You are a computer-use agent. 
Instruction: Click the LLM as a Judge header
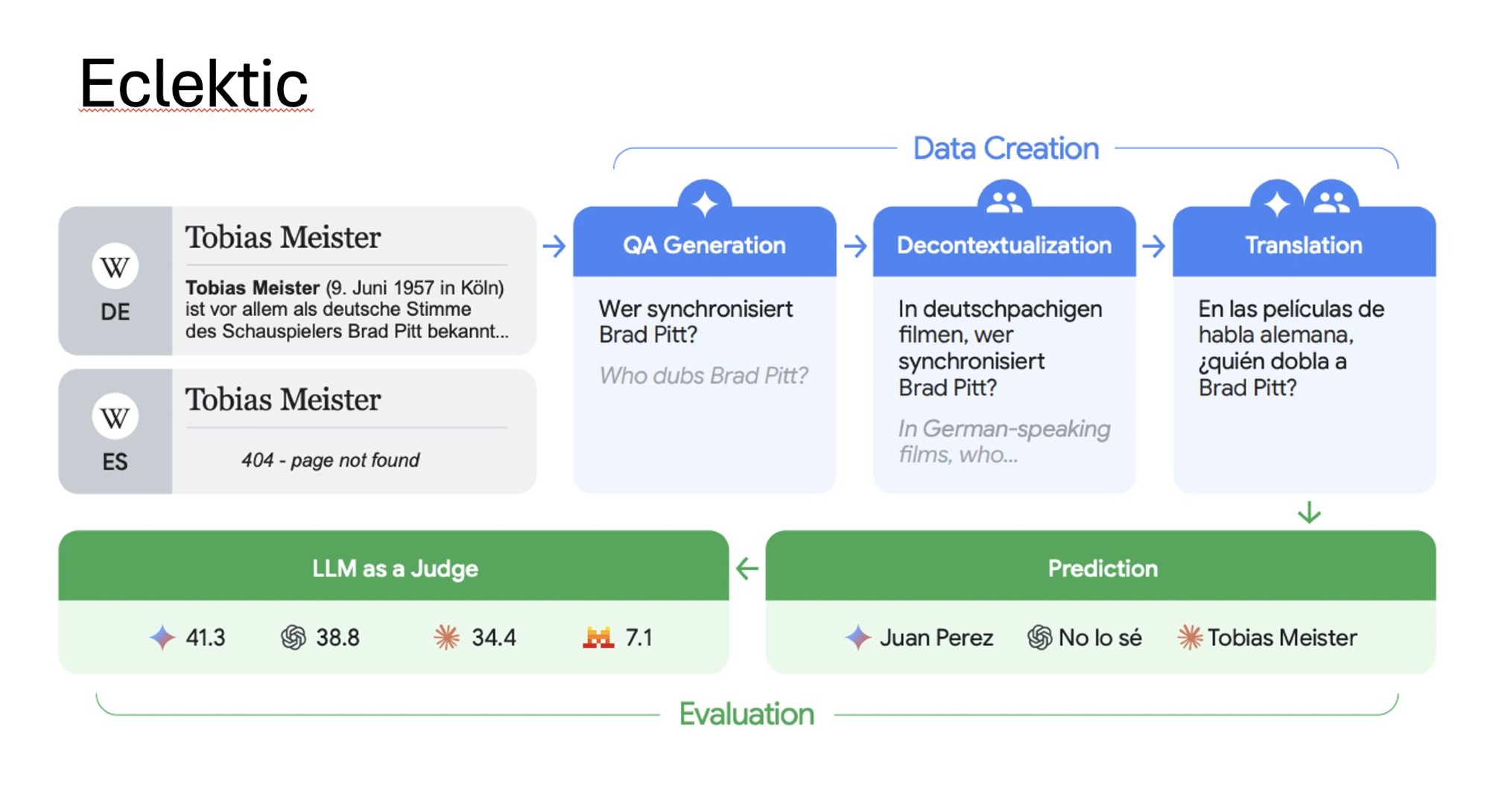tap(394, 568)
